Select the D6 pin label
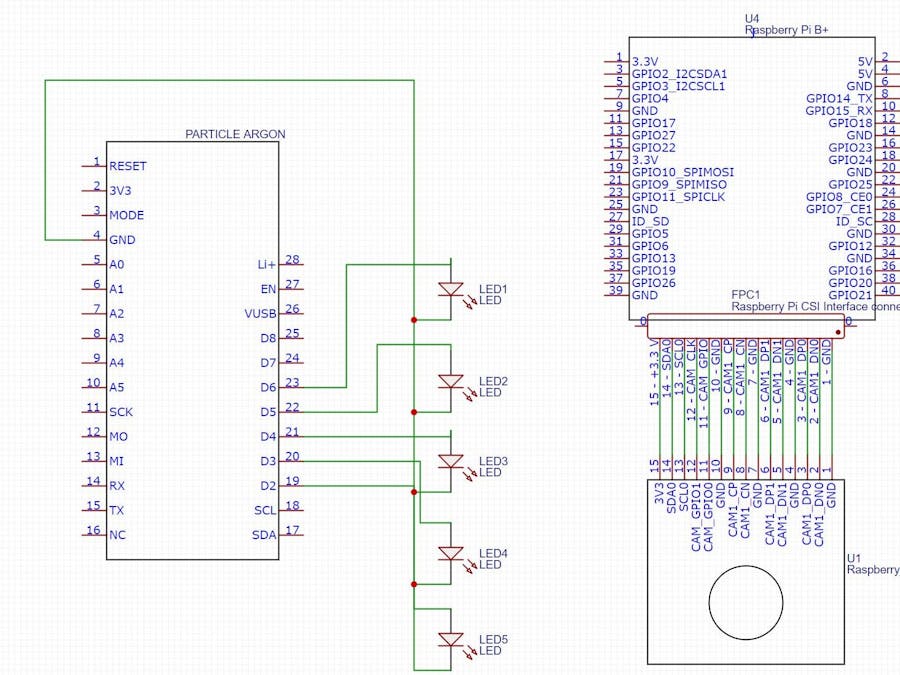 tap(269, 388)
